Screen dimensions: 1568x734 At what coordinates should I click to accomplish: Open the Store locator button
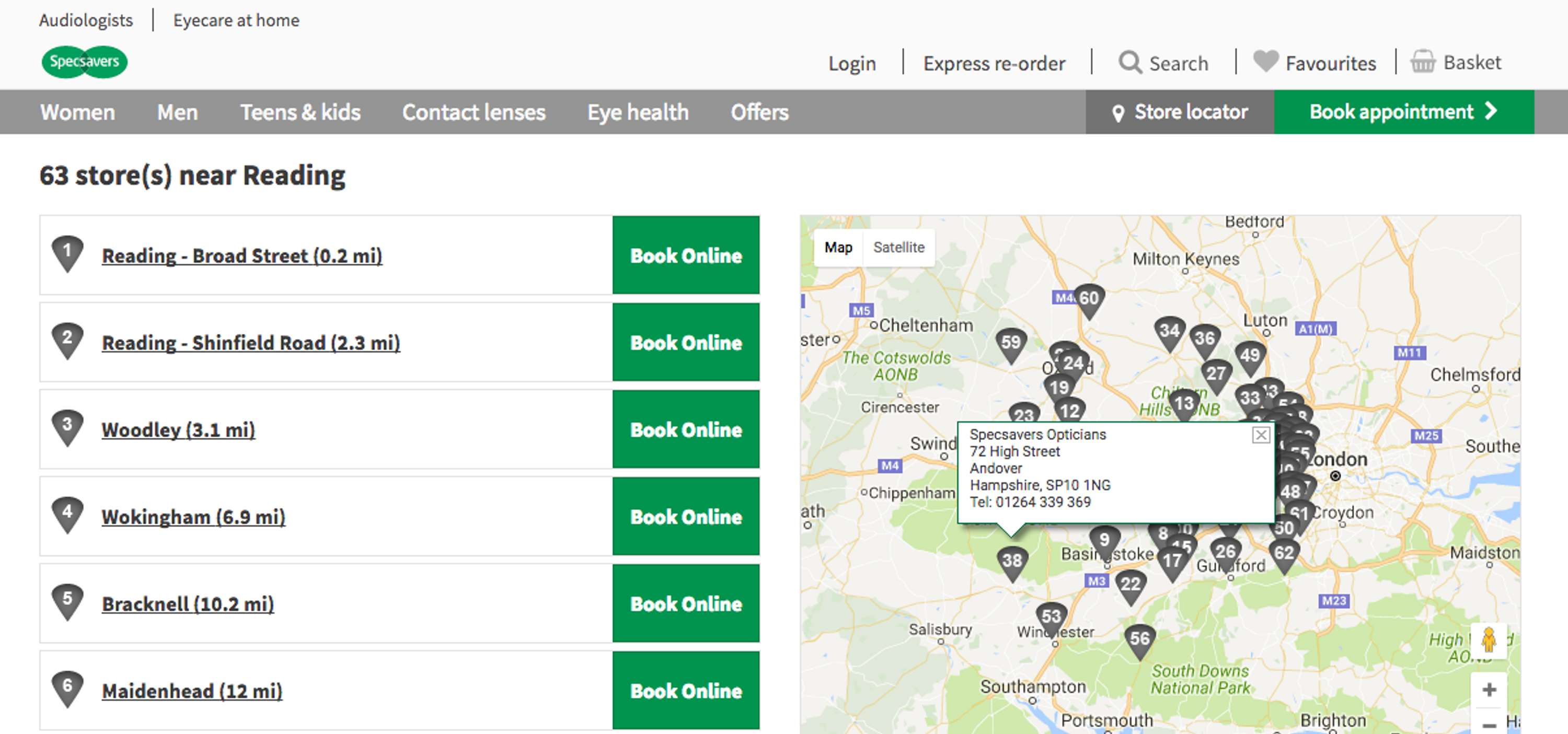tap(1180, 112)
